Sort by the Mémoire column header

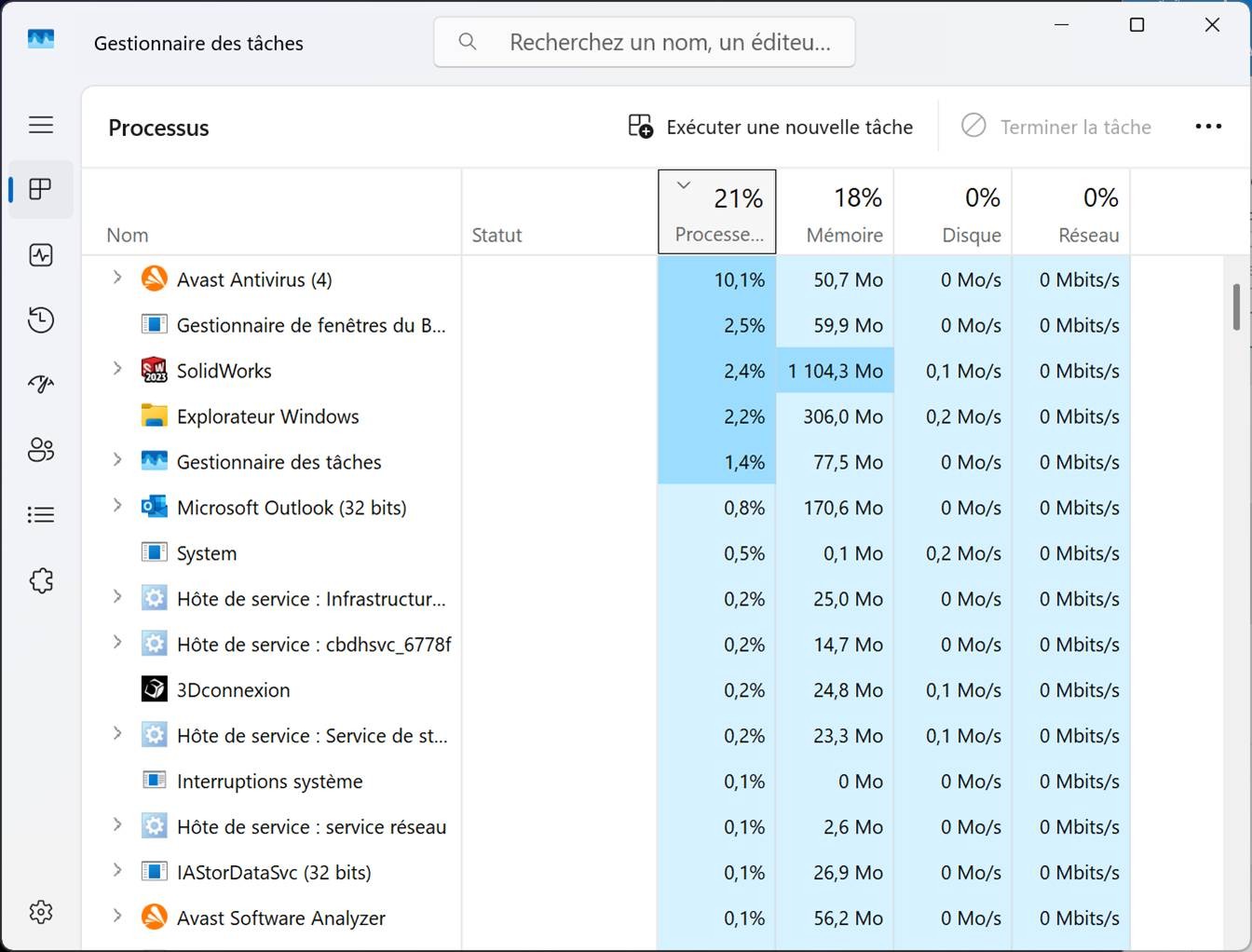click(x=835, y=211)
